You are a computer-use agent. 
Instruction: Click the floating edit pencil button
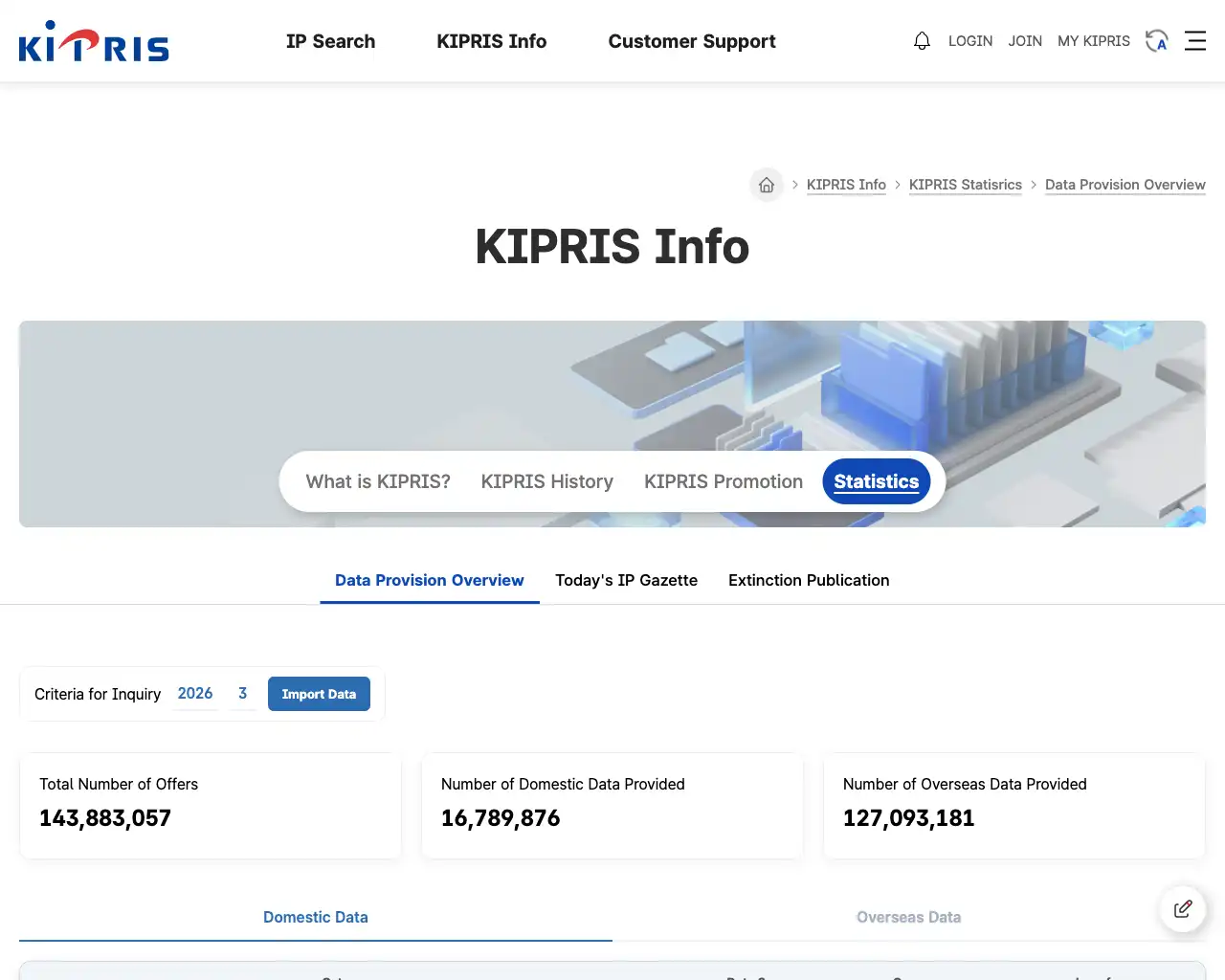coord(1183,908)
